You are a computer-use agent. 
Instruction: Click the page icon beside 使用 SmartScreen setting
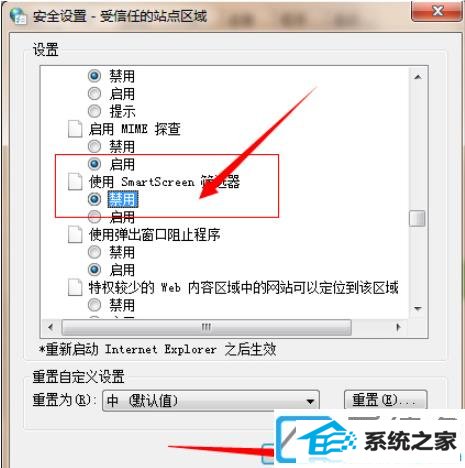[x=75, y=182]
